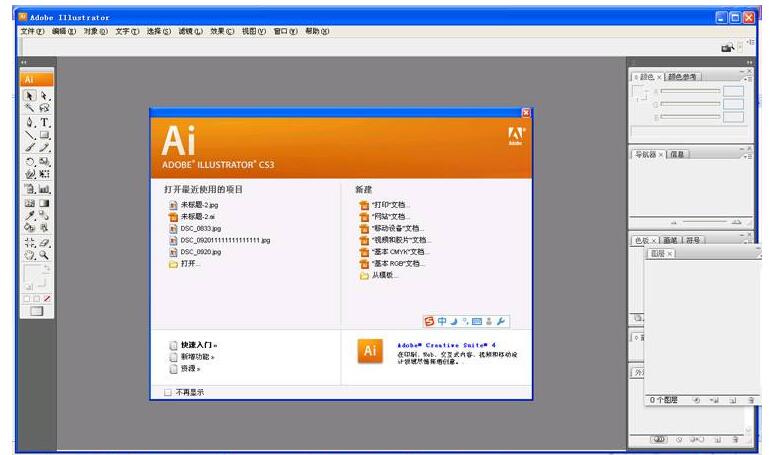Select the Pen tool

(30, 122)
